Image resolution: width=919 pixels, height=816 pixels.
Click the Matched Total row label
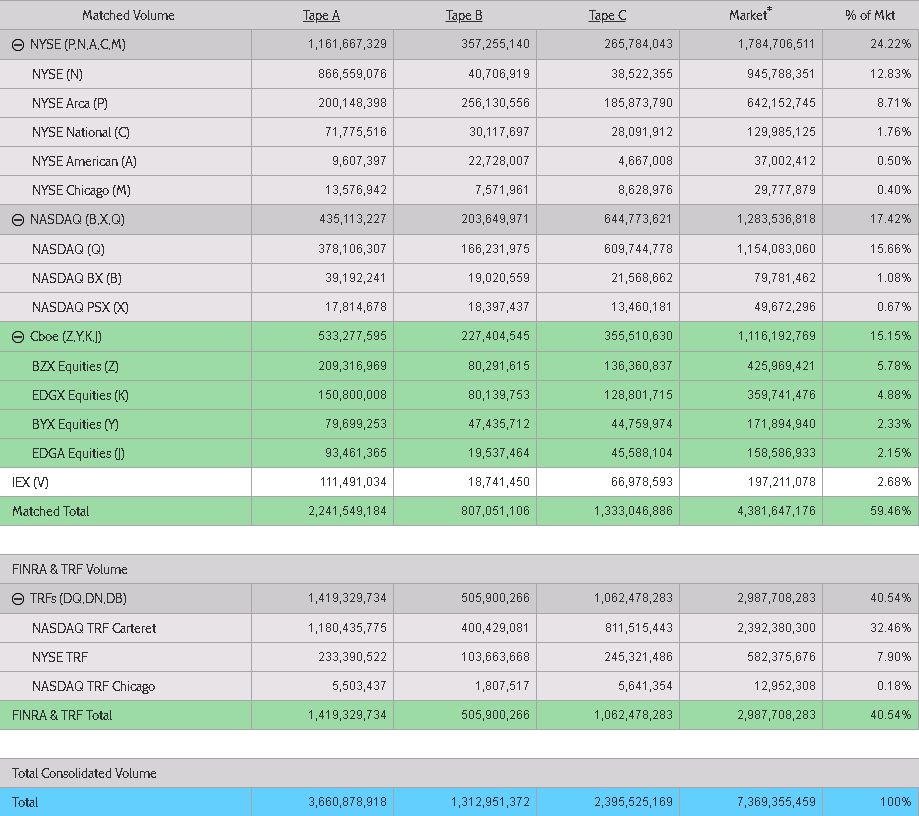tap(51, 511)
